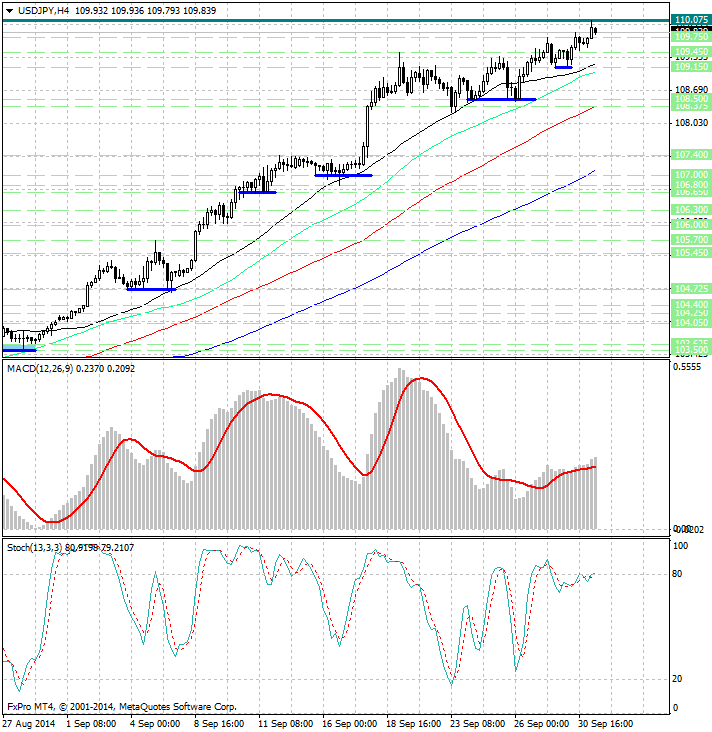Click the MACD(12,26,9) indicator label
The image size is (712, 732).
(x=40, y=368)
